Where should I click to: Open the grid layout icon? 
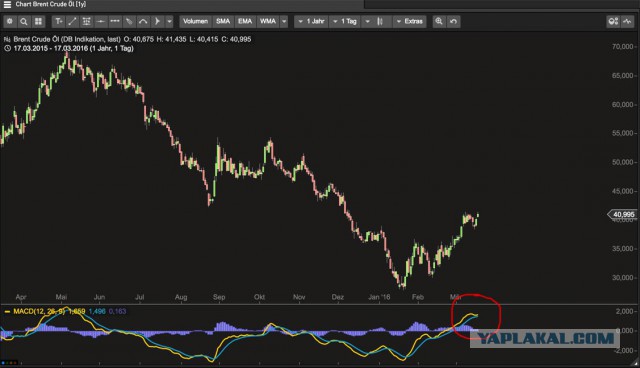click(38, 21)
